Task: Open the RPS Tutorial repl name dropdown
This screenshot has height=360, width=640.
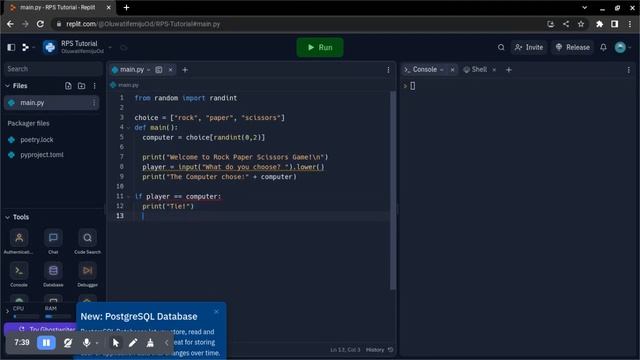Action: click(x=110, y=47)
